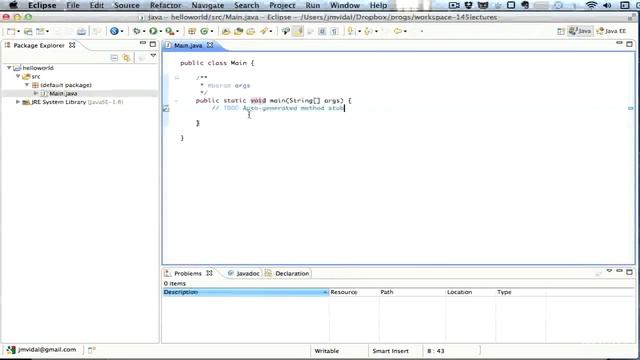Screen dimensions: 640x360
Task: Click the Smart Insert status field
Action: pos(390,351)
